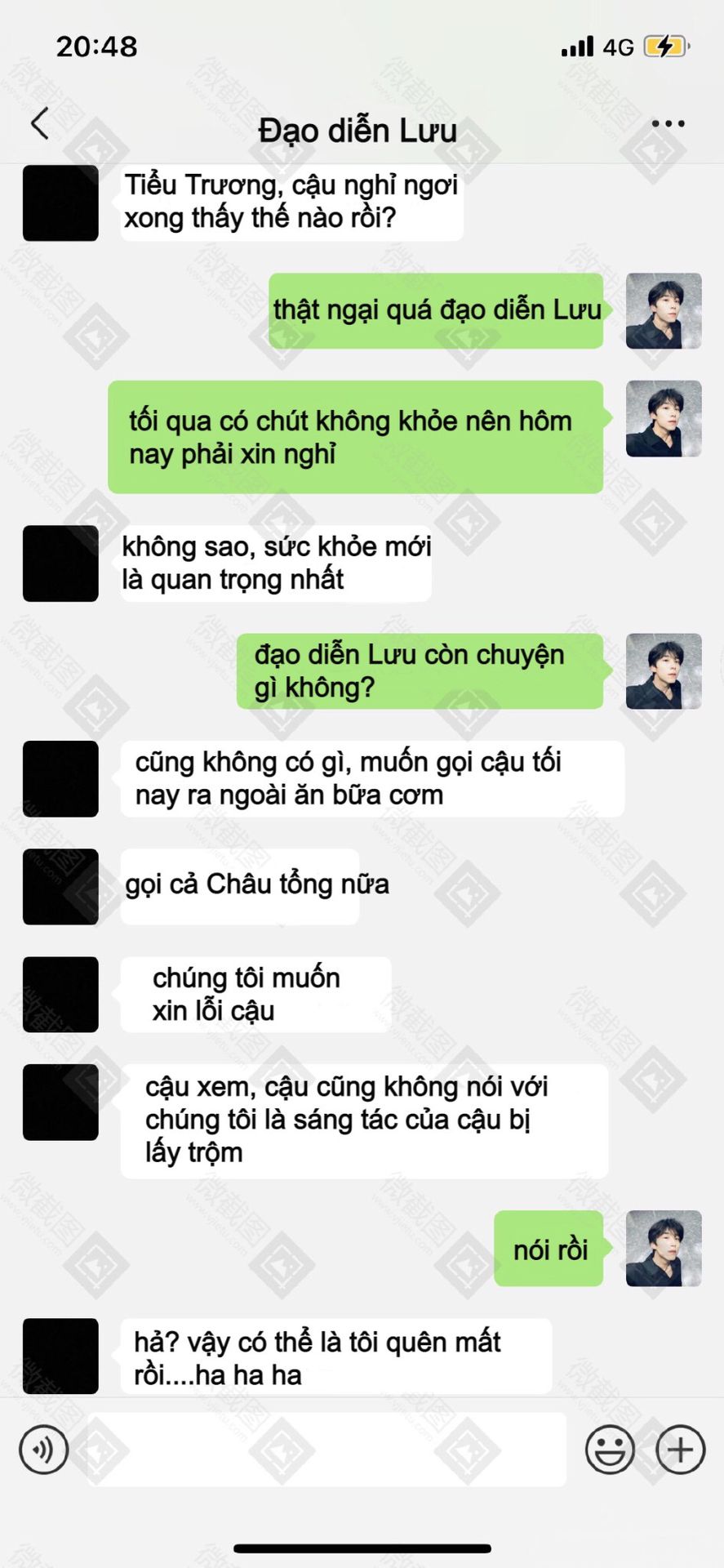Image resolution: width=724 pixels, height=1568 pixels.
Task: Tap the 'hả? vậy có thể là tôi quên' message
Action: click(336, 1356)
